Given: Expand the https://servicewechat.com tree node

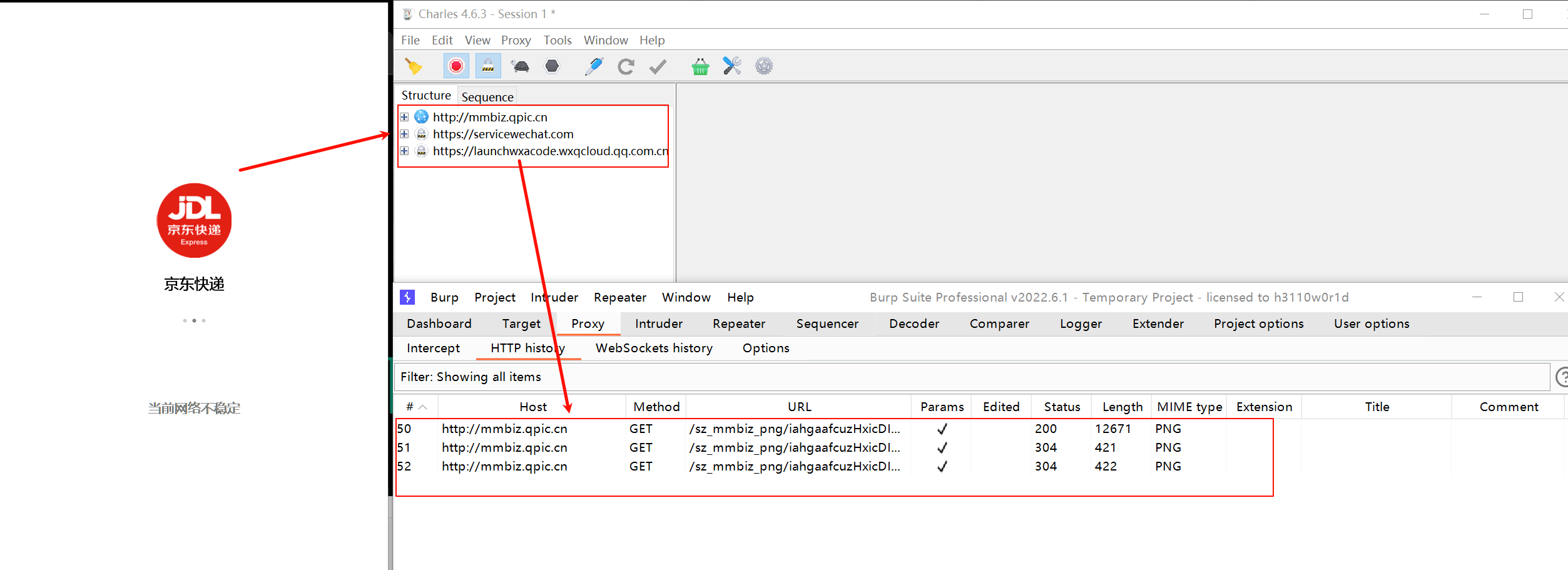Looking at the screenshot, I should 404,134.
